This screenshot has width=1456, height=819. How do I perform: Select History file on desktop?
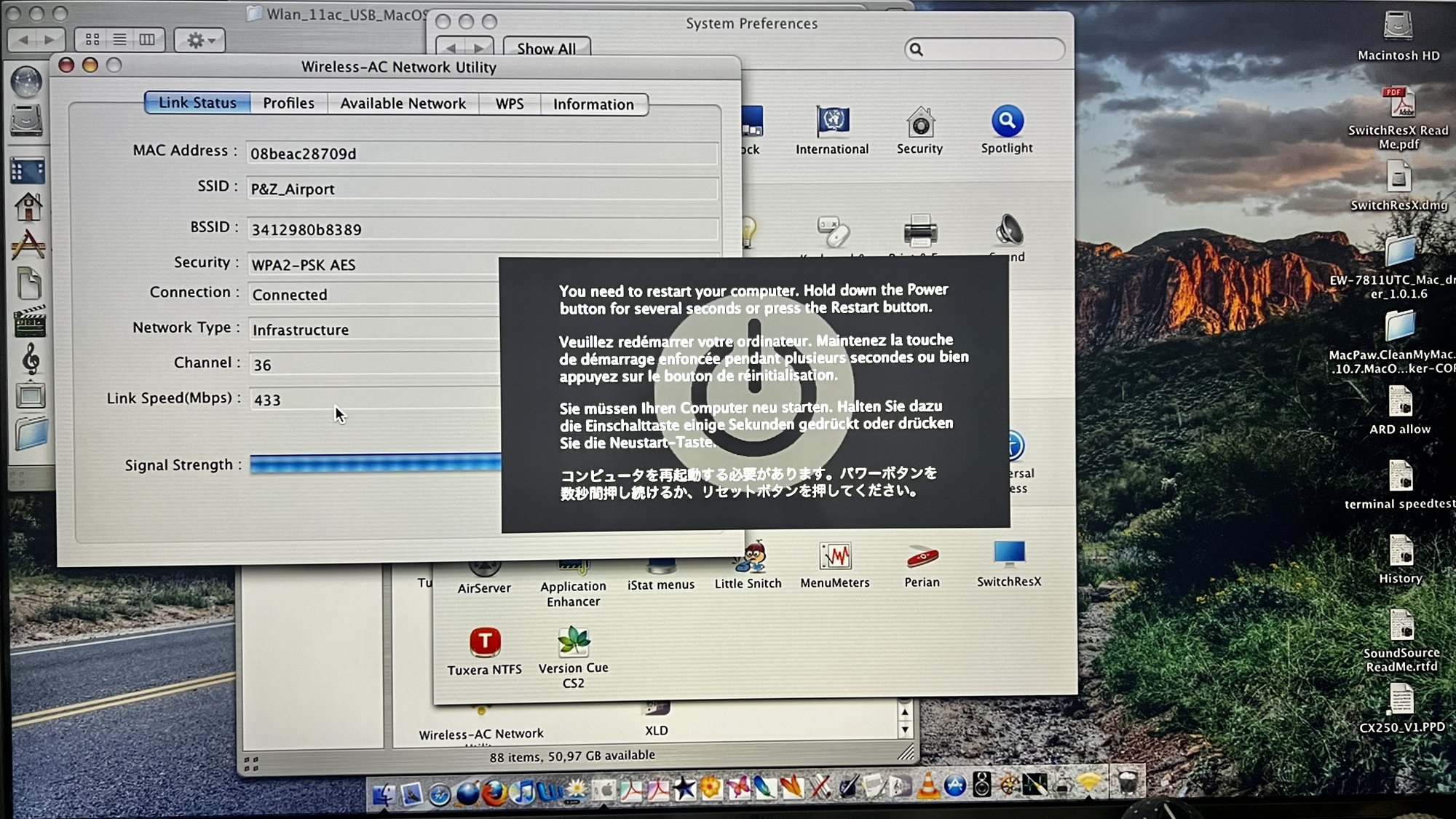click(1401, 559)
